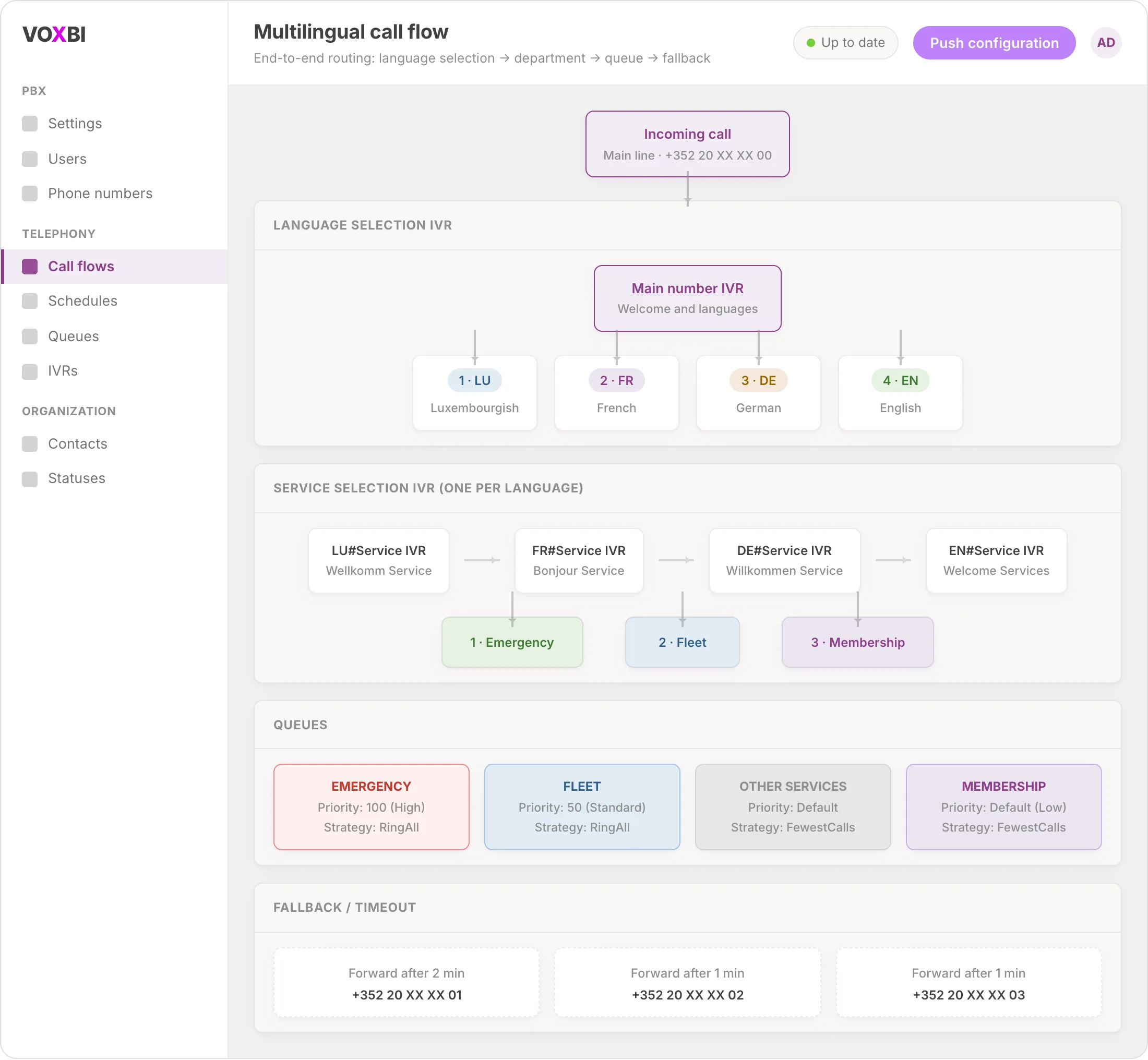1148x1060 pixels.
Task: Click the Phone numbers sidebar icon
Action: pos(30,194)
